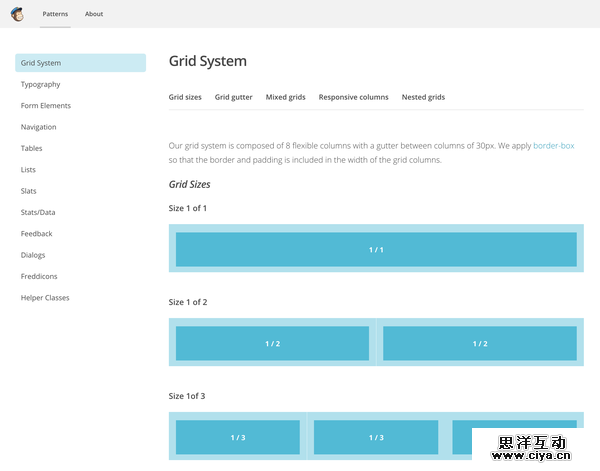
Task: Open Tables in the sidebar
Action: coord(32,148)
